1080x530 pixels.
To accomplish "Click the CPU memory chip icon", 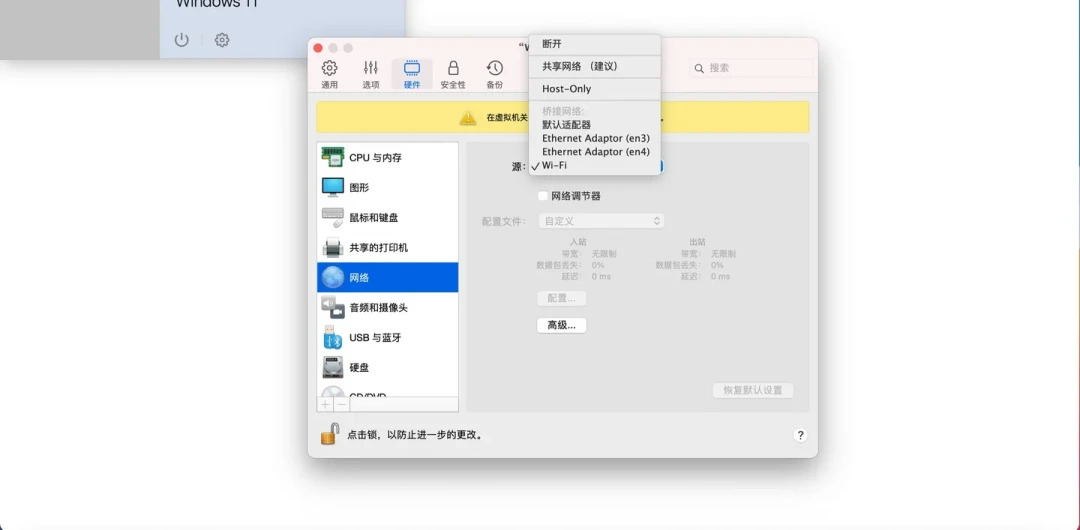I will [333, 157].
